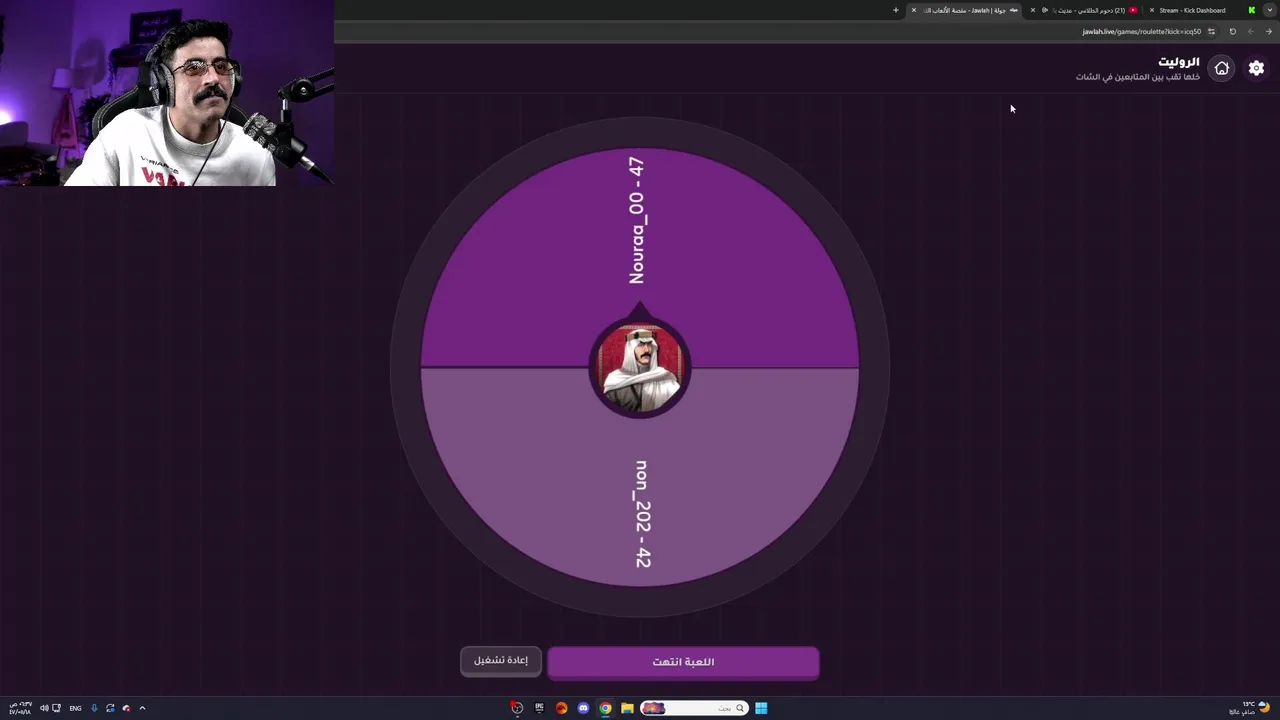The height and width of the screenshot is (720, 1280).
Task: Open the Windows Start menu
Action: click(761, 708)
